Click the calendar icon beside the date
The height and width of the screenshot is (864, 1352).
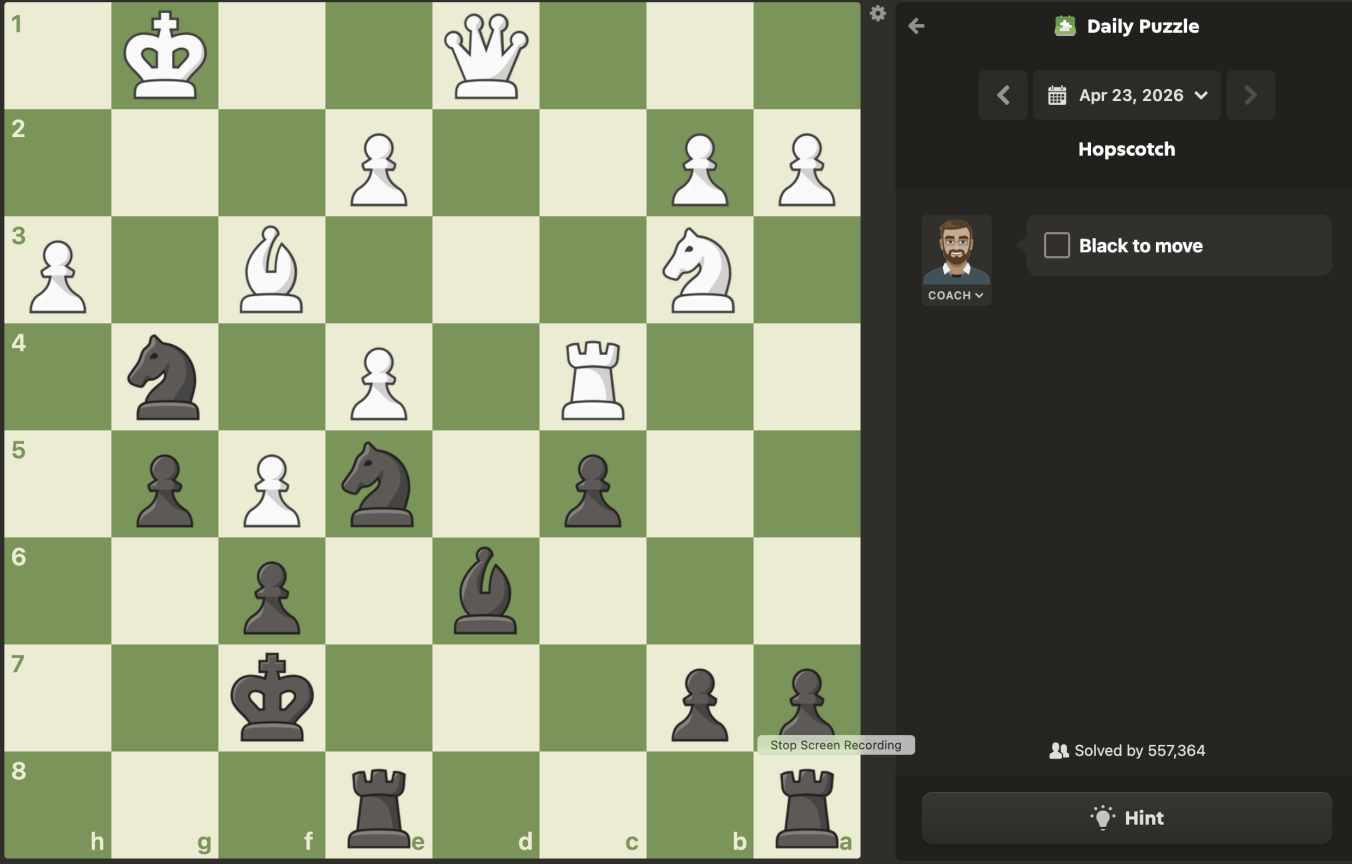click(1057, 95)
